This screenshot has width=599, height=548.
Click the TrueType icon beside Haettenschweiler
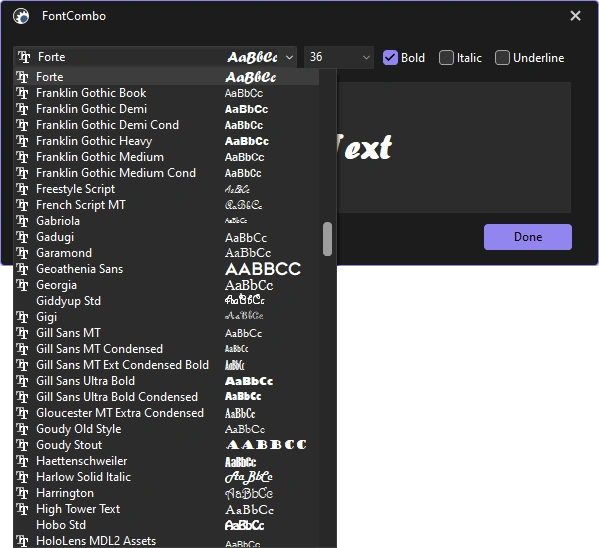(x=23, y=461)
